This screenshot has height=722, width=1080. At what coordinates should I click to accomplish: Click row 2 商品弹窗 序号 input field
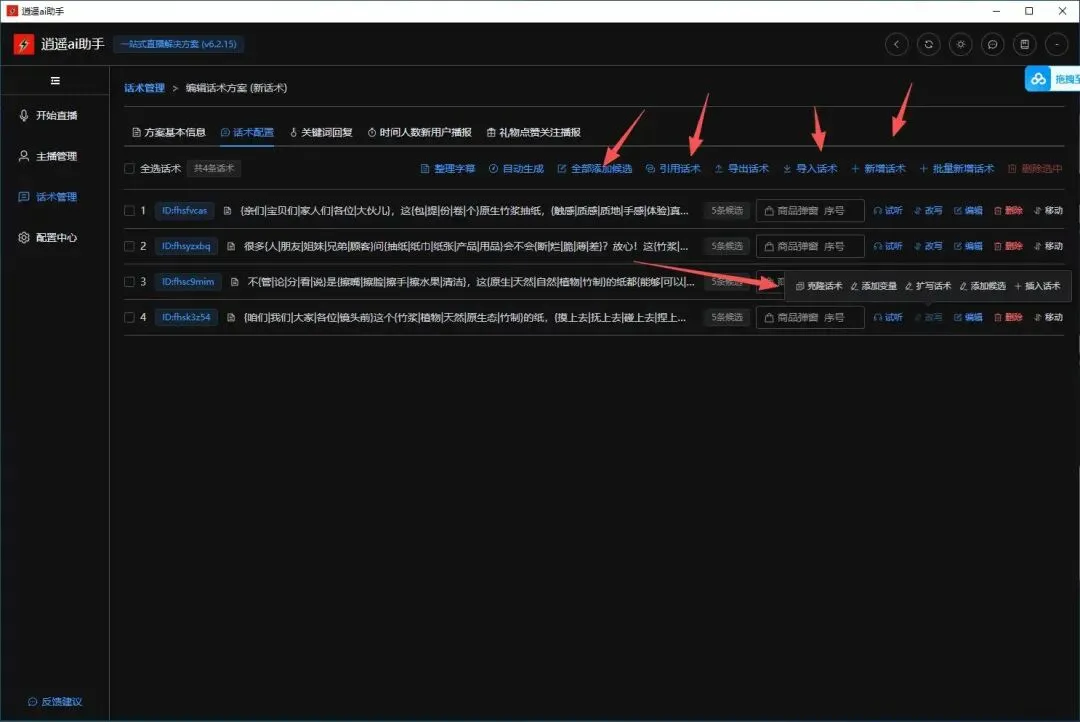(810, 246)
